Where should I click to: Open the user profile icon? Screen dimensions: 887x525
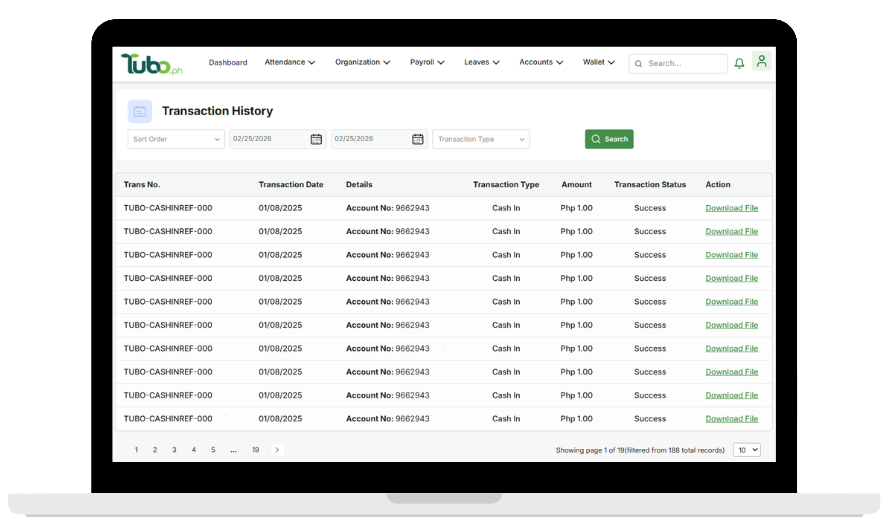point(761,62)
